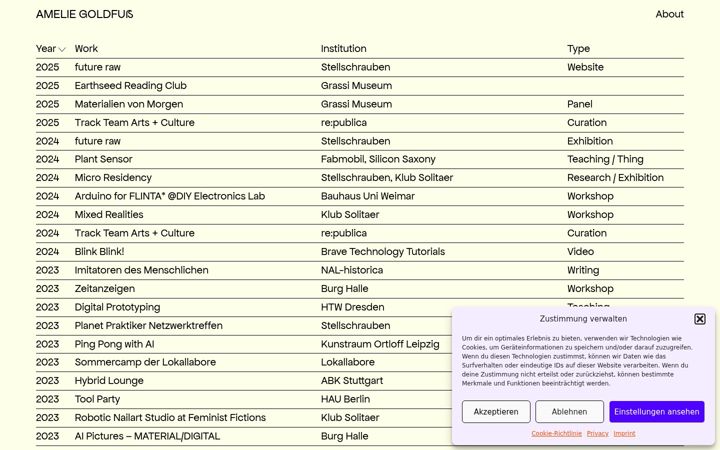The width and height of the screenshot is (720, 450).
Task: Click the Ablehnen button
Action: pos(569,411)
